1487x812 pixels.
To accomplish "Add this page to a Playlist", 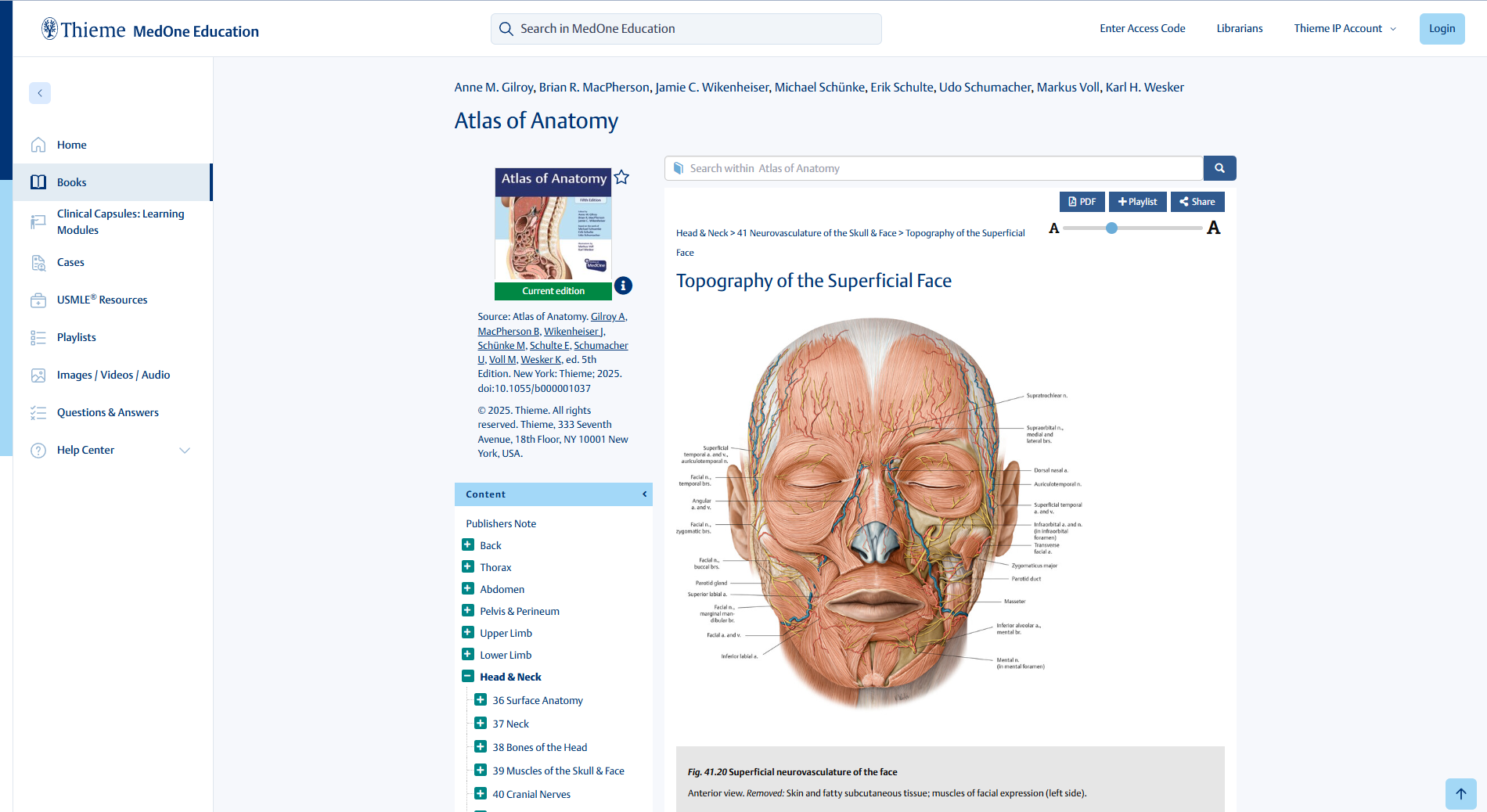I will [1137, 202].
